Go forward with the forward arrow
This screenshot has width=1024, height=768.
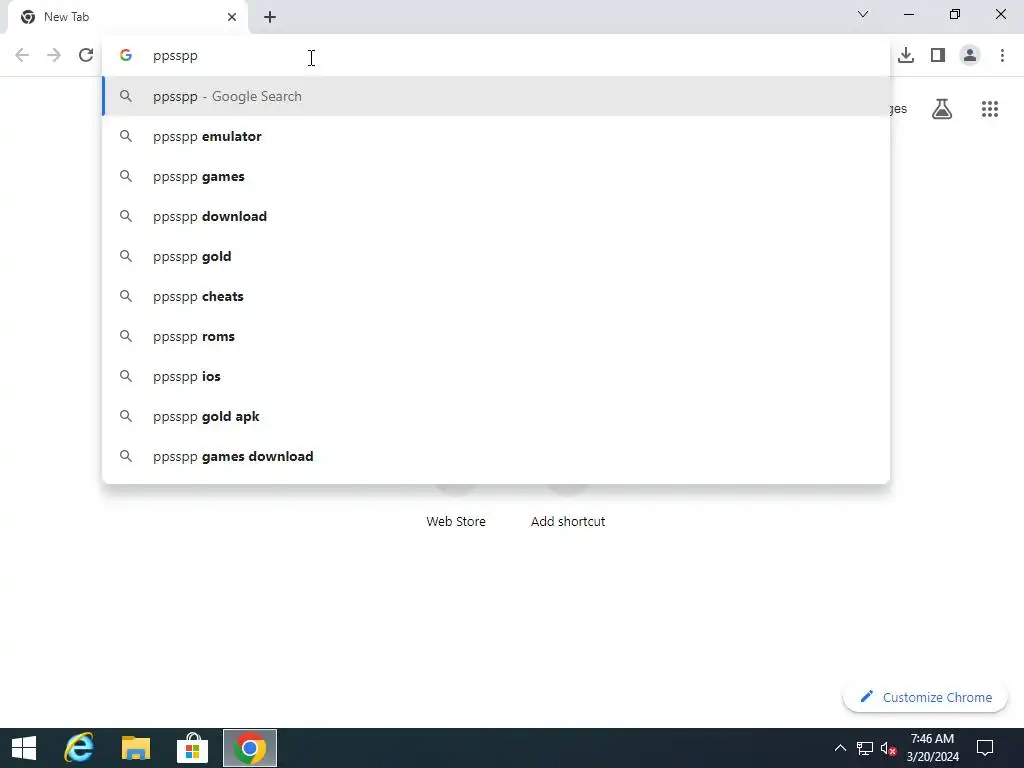click(54, 56)
